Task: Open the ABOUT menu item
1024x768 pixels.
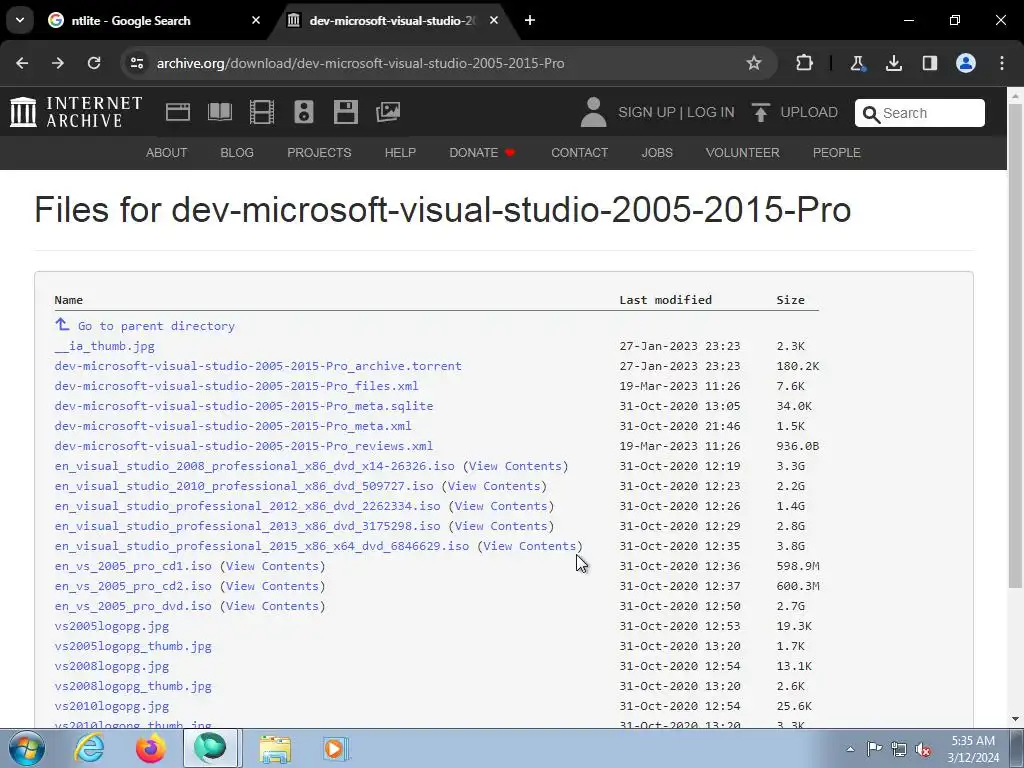Action: click(167, 152)
